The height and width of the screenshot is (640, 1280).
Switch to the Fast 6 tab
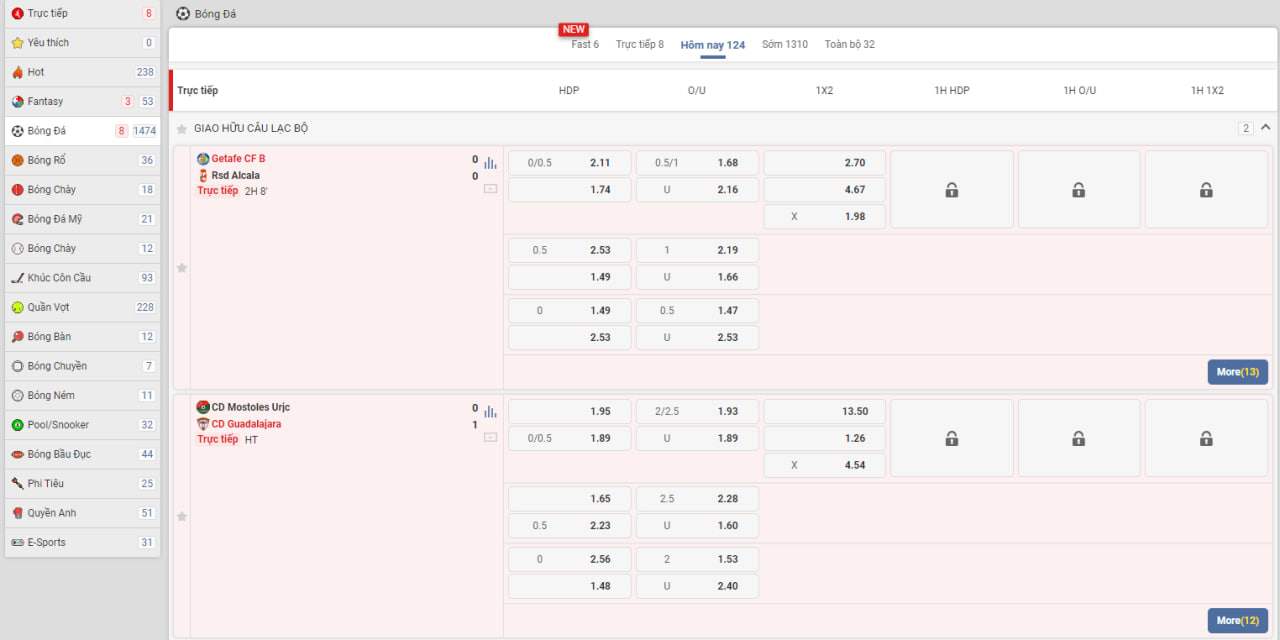(x=585, y=45)
